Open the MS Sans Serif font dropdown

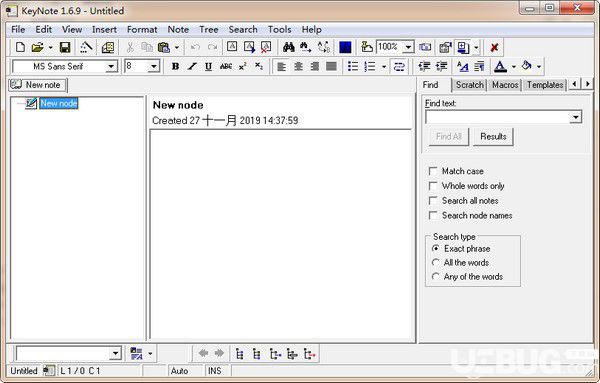[x=111, y=67]
